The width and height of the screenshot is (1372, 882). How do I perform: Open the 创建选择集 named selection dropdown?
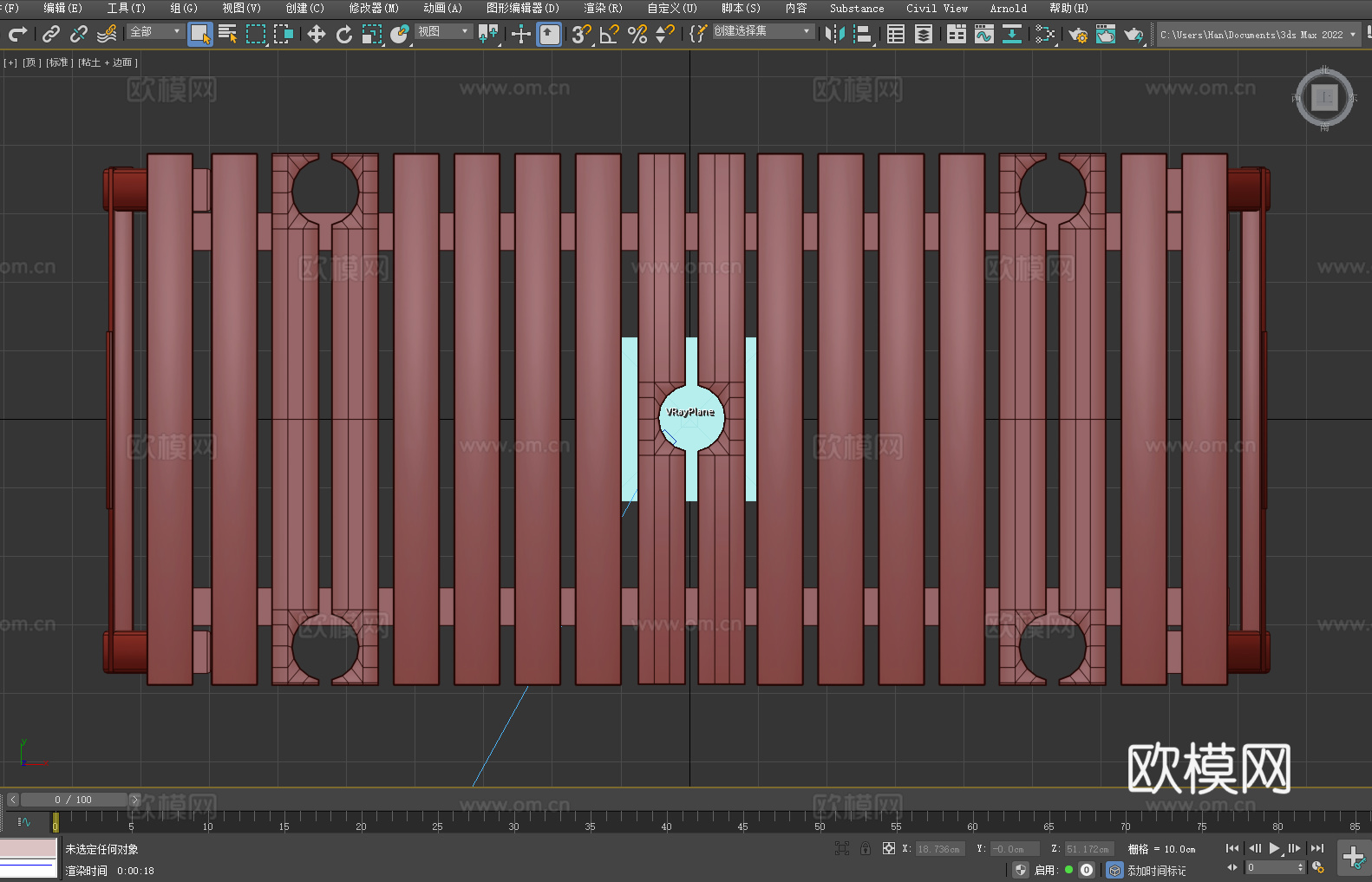coord(762,31)
